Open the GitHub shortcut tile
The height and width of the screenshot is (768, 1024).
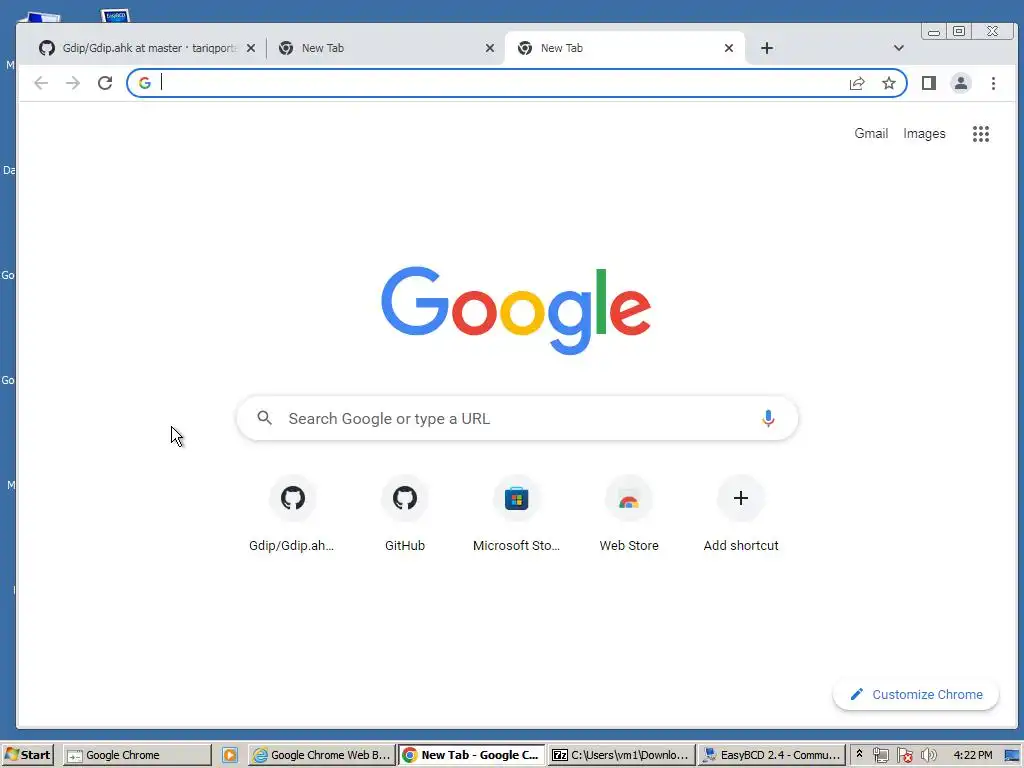coord(405,515)
